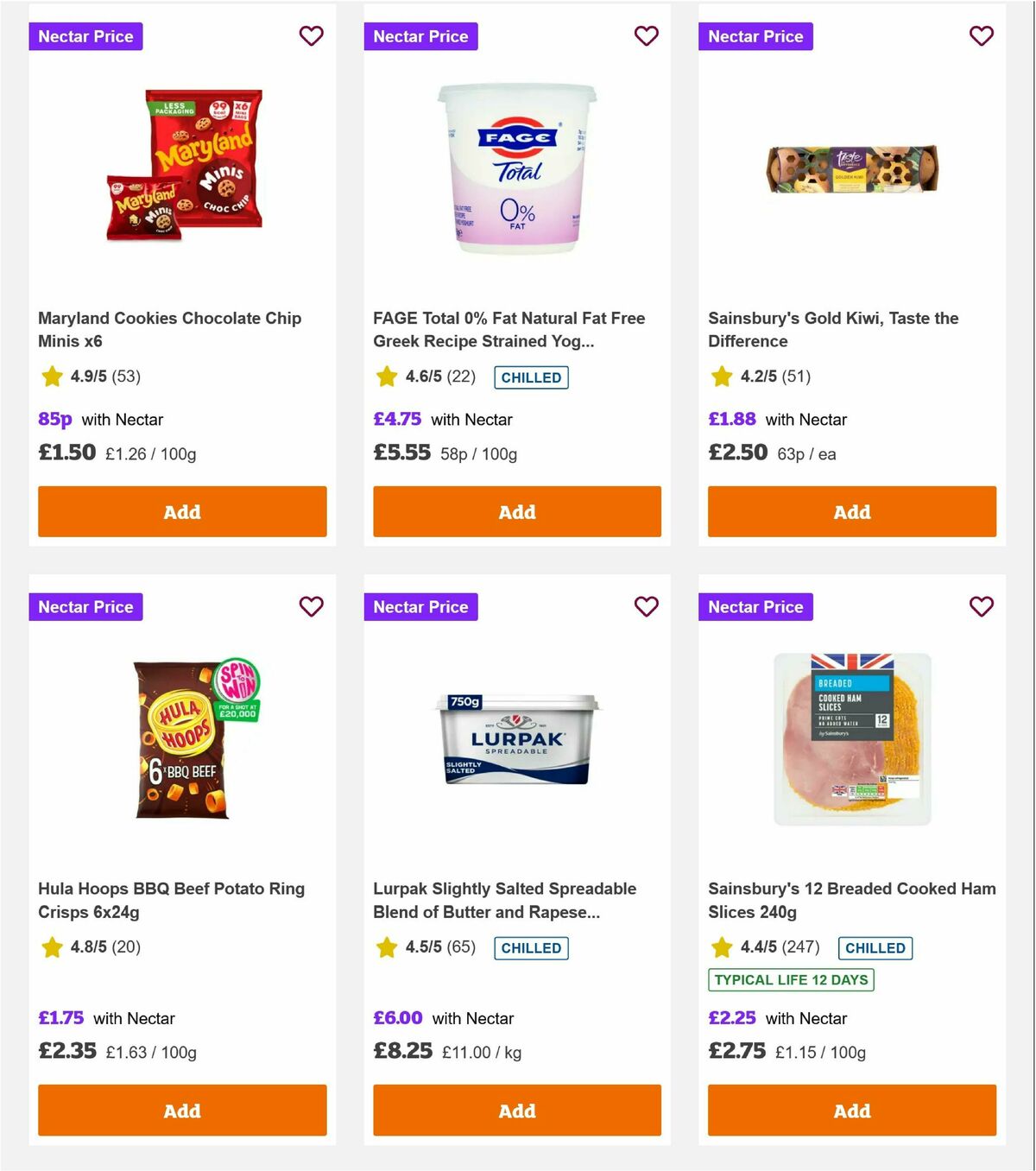Click the Nectar Price badge on Breaded Ham

pyautogui.click(x=755, y=607)
